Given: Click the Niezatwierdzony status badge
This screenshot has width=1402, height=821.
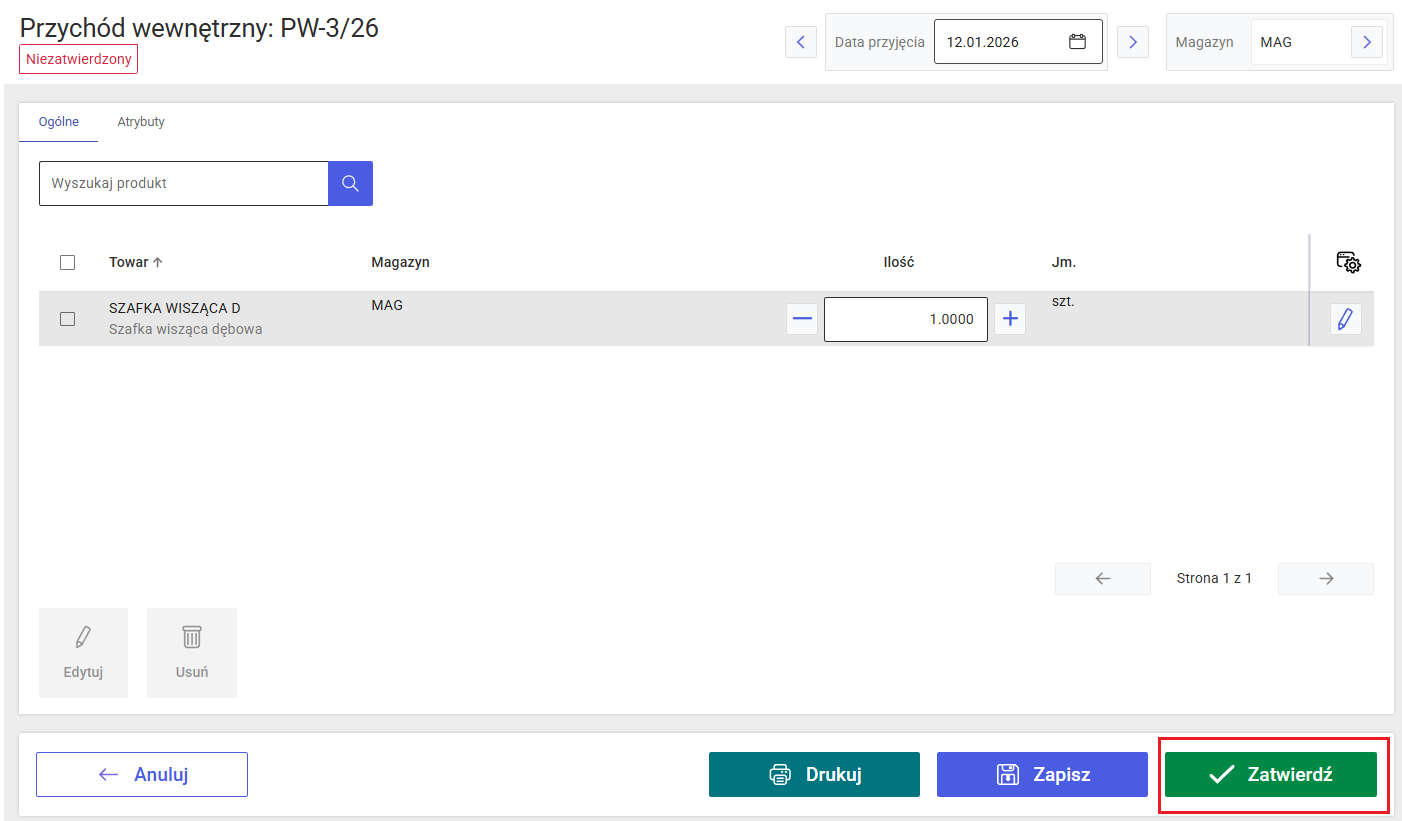Looking at the screenshot, I should coord(78,59).
